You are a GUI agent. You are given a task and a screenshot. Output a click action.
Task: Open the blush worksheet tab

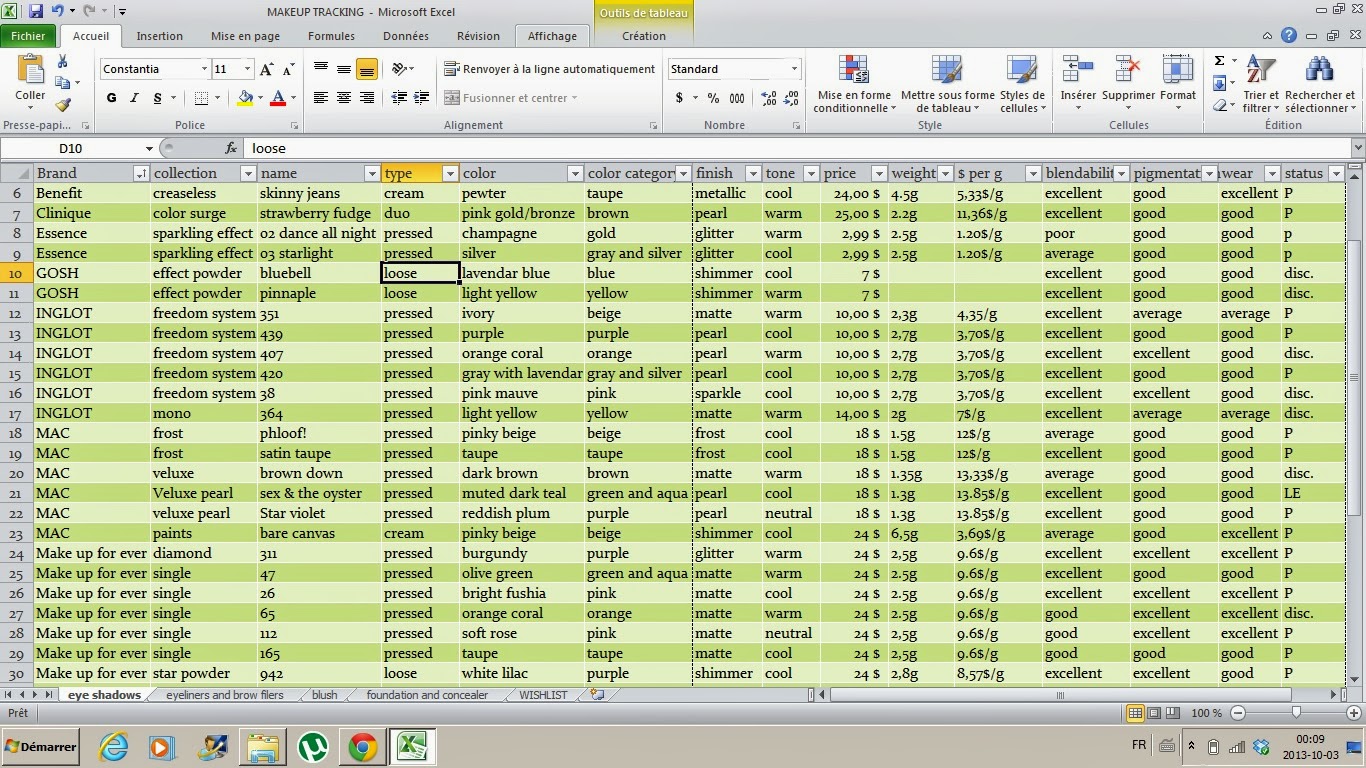[324, 695]
